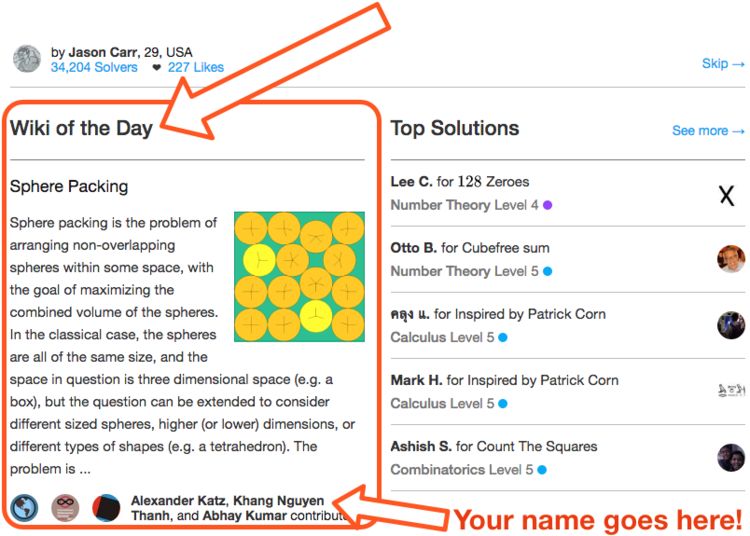Click Alexander Katz contributor name

pyautogui.click(x=178, y=501)
